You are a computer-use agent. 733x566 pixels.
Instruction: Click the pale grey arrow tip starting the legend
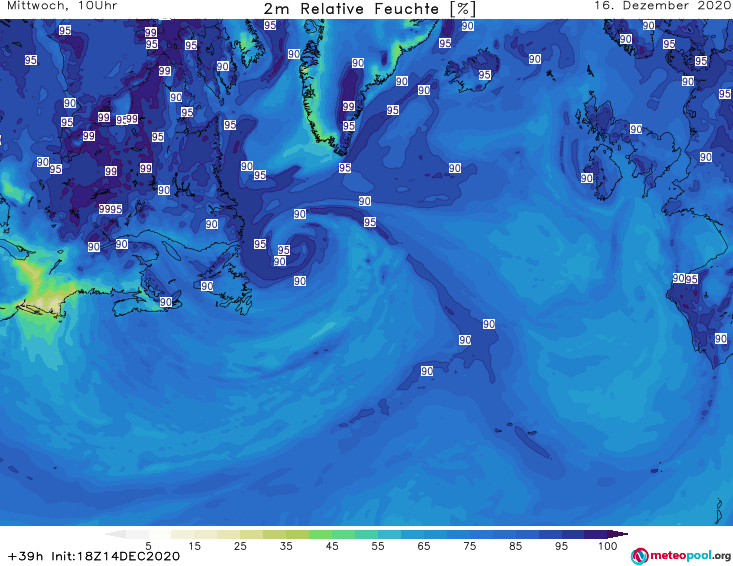(115, 534)
